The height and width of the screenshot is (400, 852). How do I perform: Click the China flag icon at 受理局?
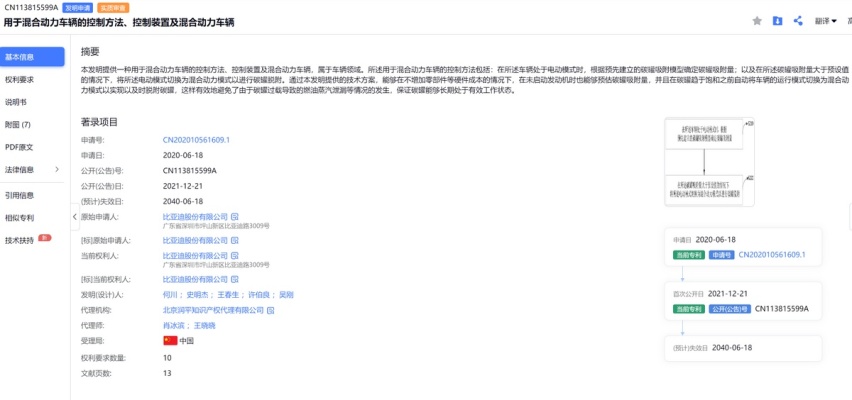170,341
